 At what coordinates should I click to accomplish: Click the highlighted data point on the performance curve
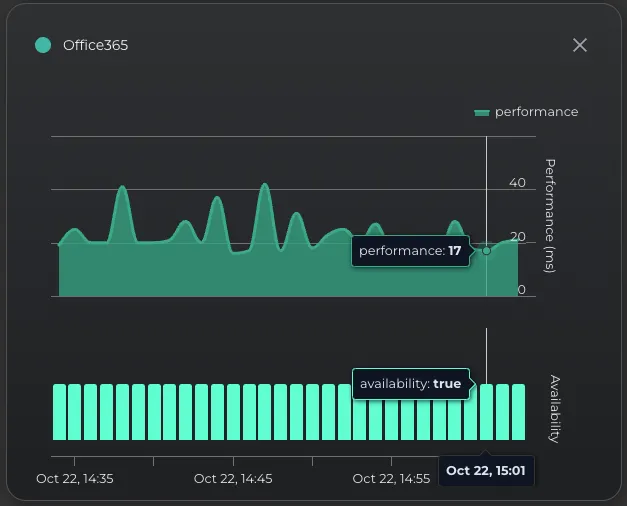[x=486, y=251]
